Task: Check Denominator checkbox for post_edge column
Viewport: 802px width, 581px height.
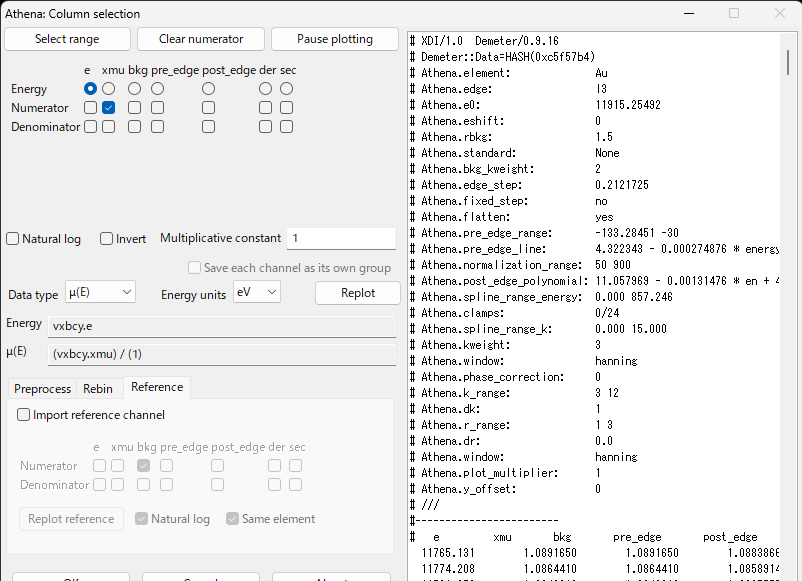Action: pos(208,126)
